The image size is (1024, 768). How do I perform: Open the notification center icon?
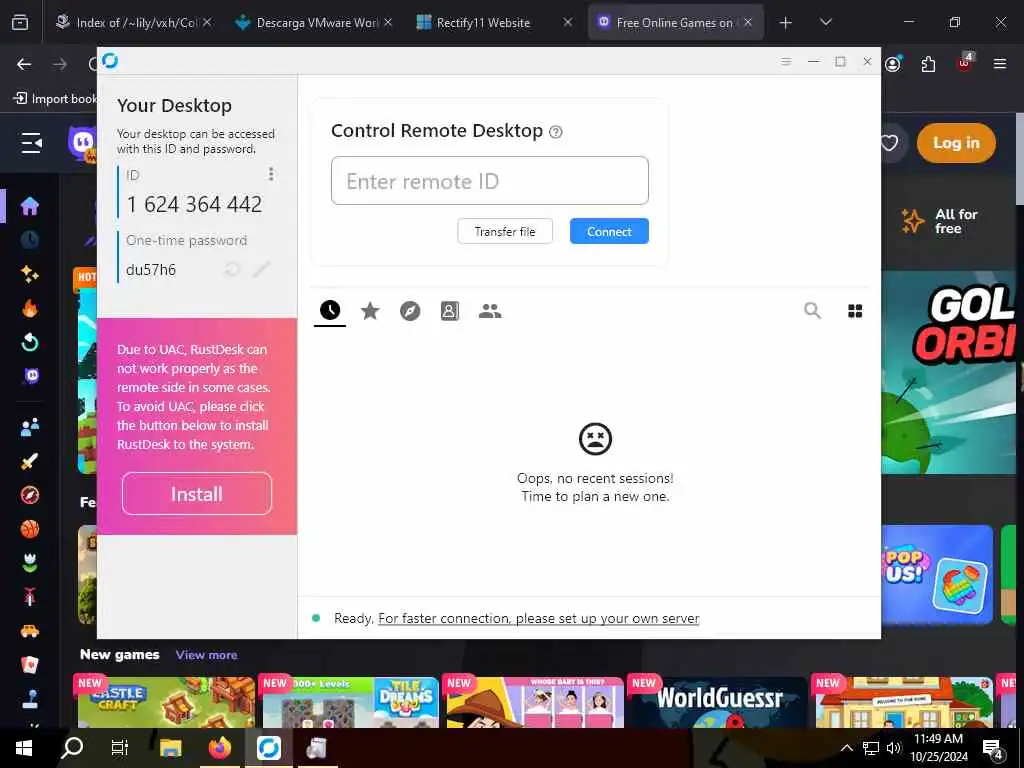[x=993, y=749]
